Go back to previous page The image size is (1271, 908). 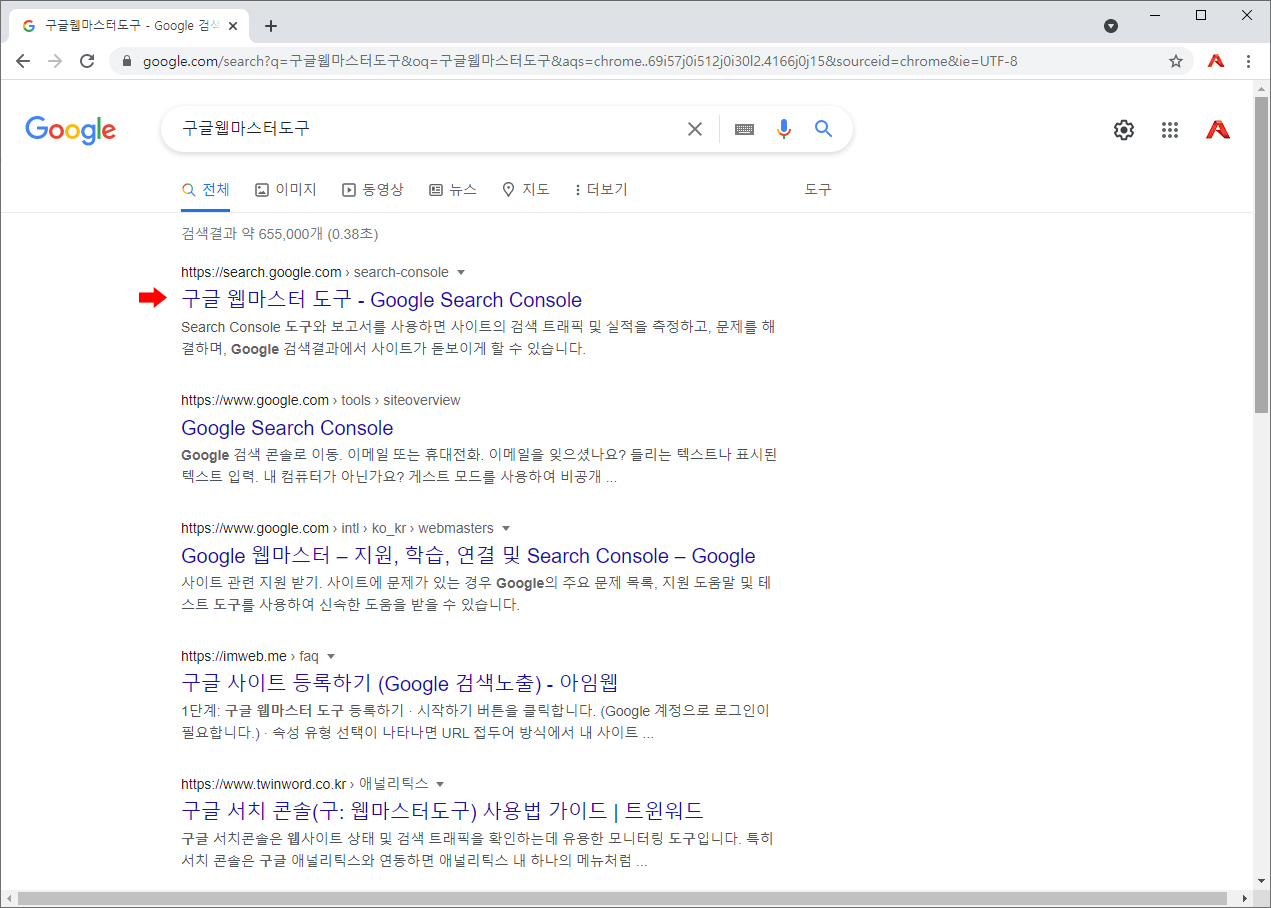23,61
